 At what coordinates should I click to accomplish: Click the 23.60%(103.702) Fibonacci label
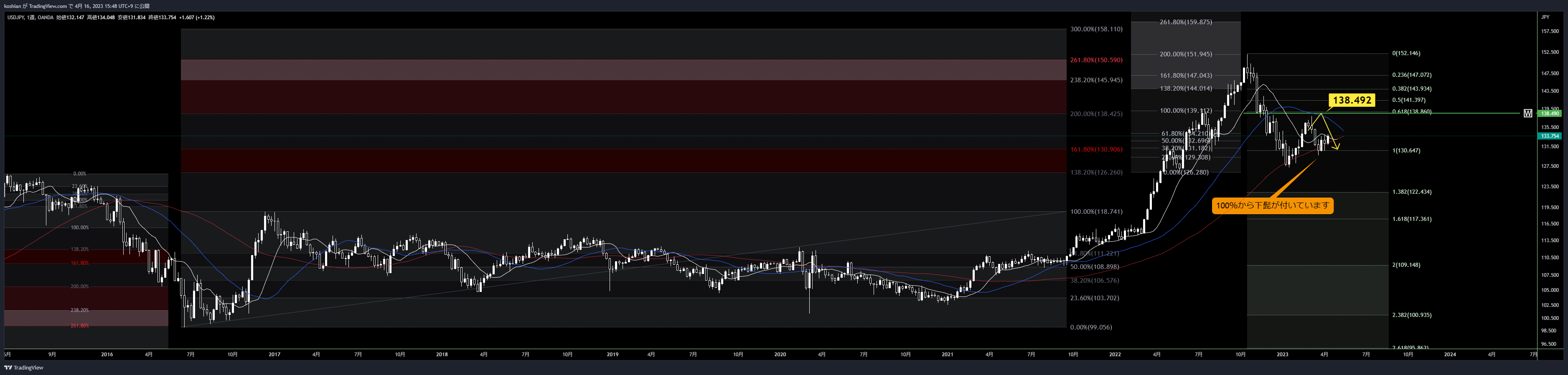tap(1095, 298)
